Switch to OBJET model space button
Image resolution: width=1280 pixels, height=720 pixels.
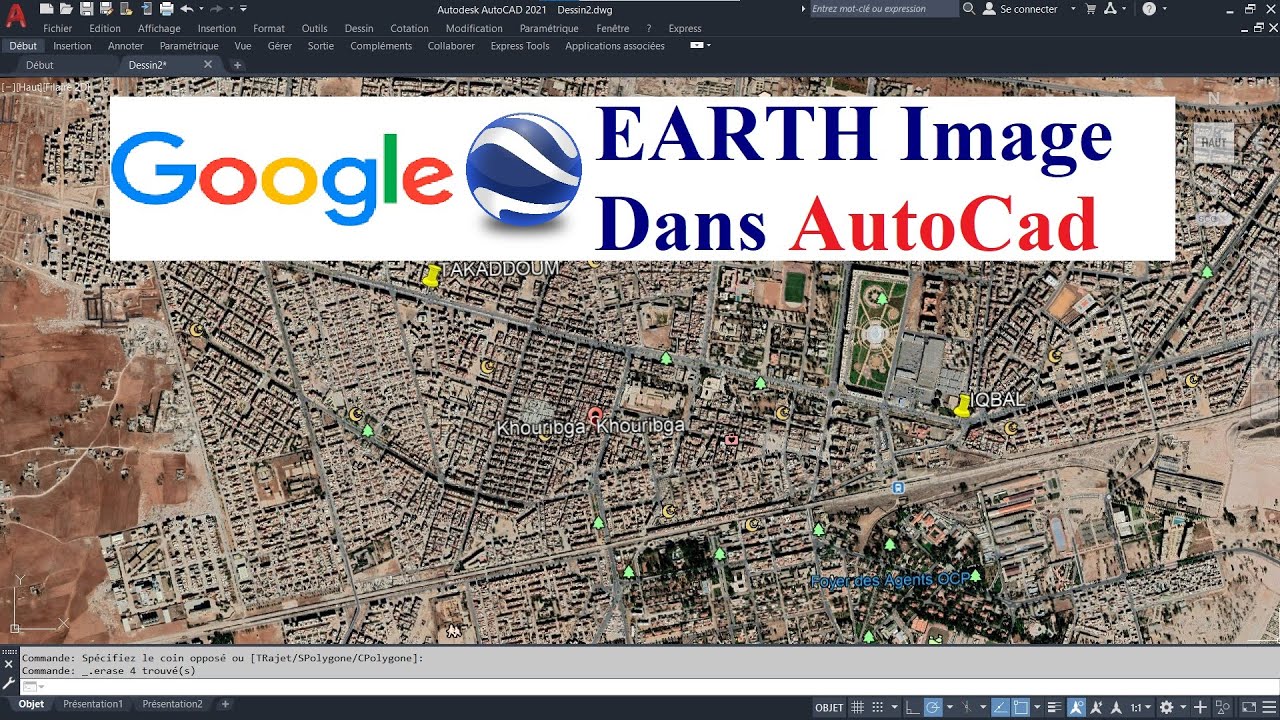[x=829, y=707]
